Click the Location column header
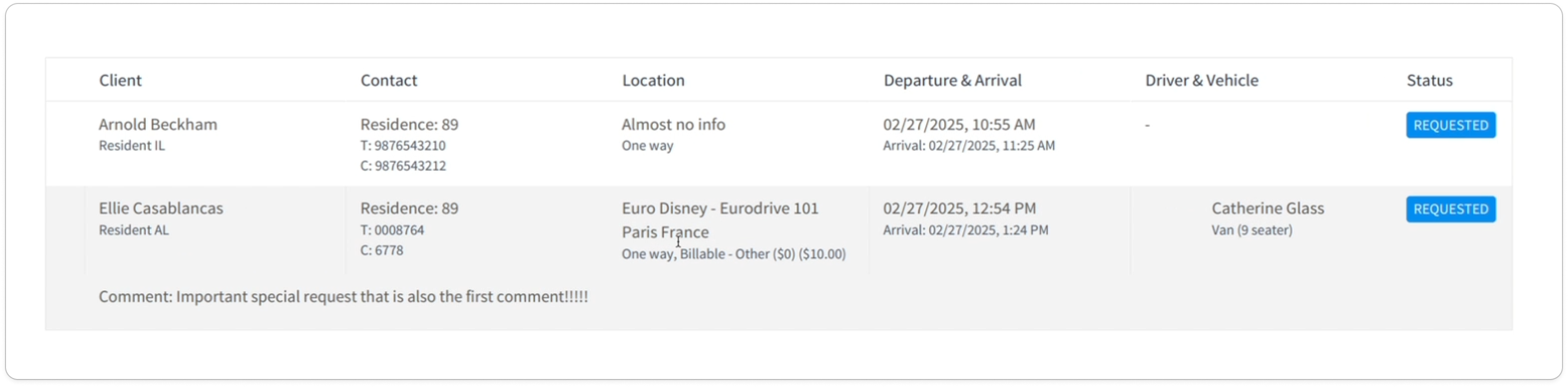Screen dimensions: 1568x387 click(653, 80)
